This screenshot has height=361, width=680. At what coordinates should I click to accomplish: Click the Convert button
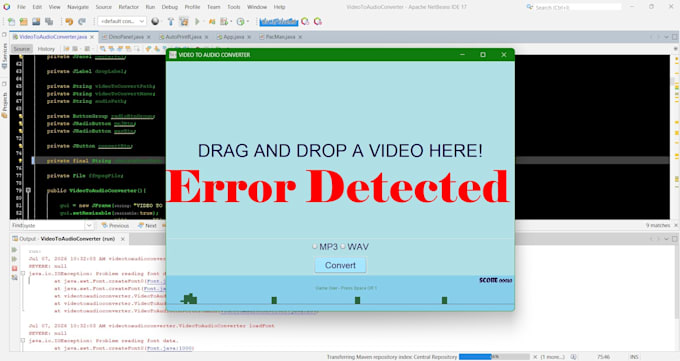[x=340, y=265]
